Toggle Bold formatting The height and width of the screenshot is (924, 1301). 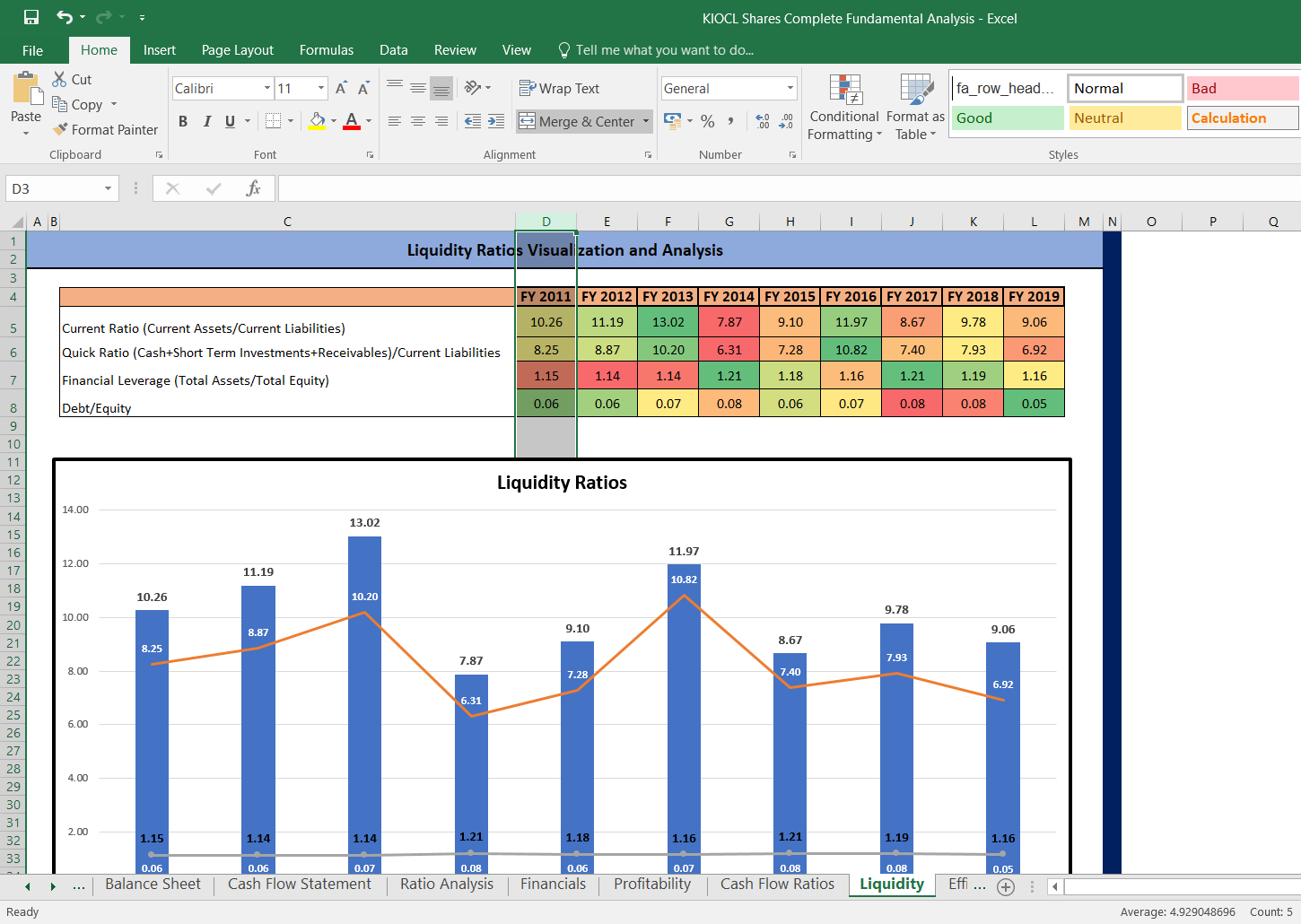click(183, 121)
